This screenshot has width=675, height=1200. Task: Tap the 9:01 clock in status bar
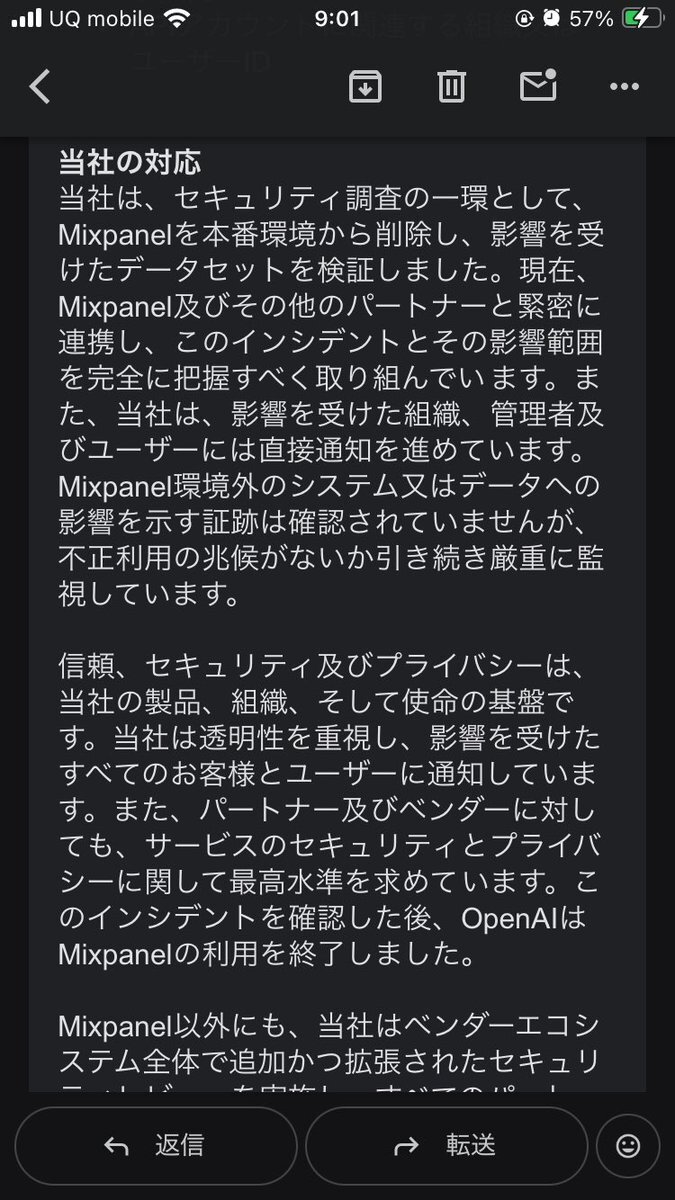337,20
